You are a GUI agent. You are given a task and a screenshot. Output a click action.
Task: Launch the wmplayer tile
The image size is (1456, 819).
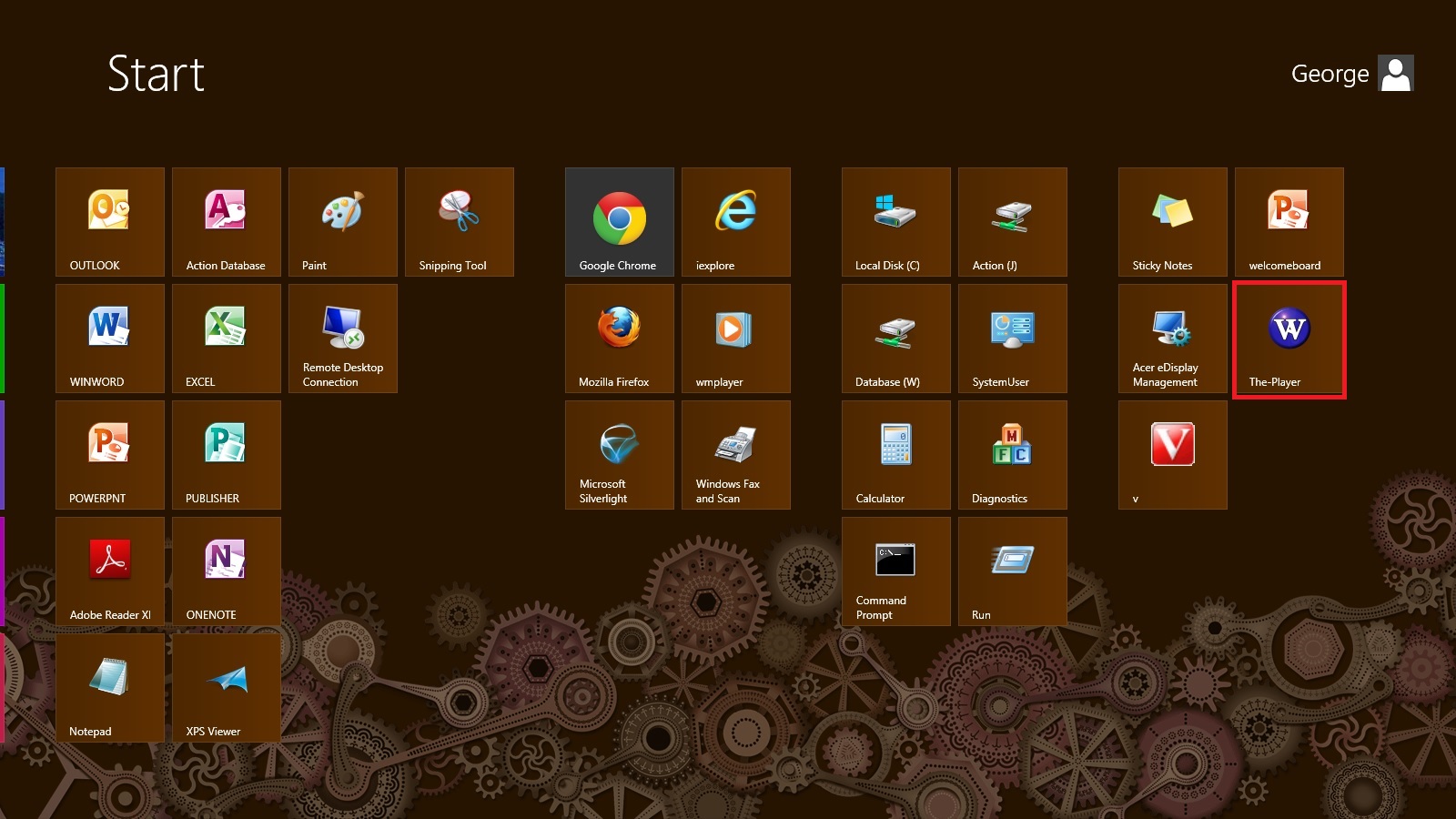[x=736, y=339]
